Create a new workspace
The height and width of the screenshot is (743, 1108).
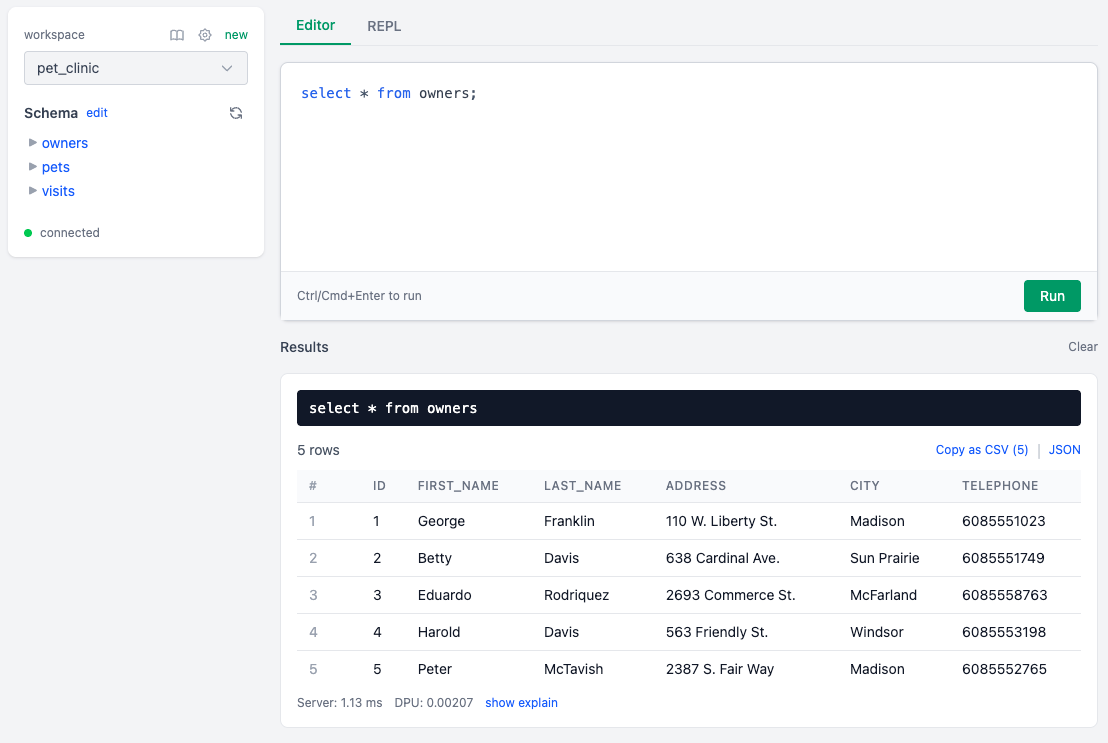coord(236,35)
